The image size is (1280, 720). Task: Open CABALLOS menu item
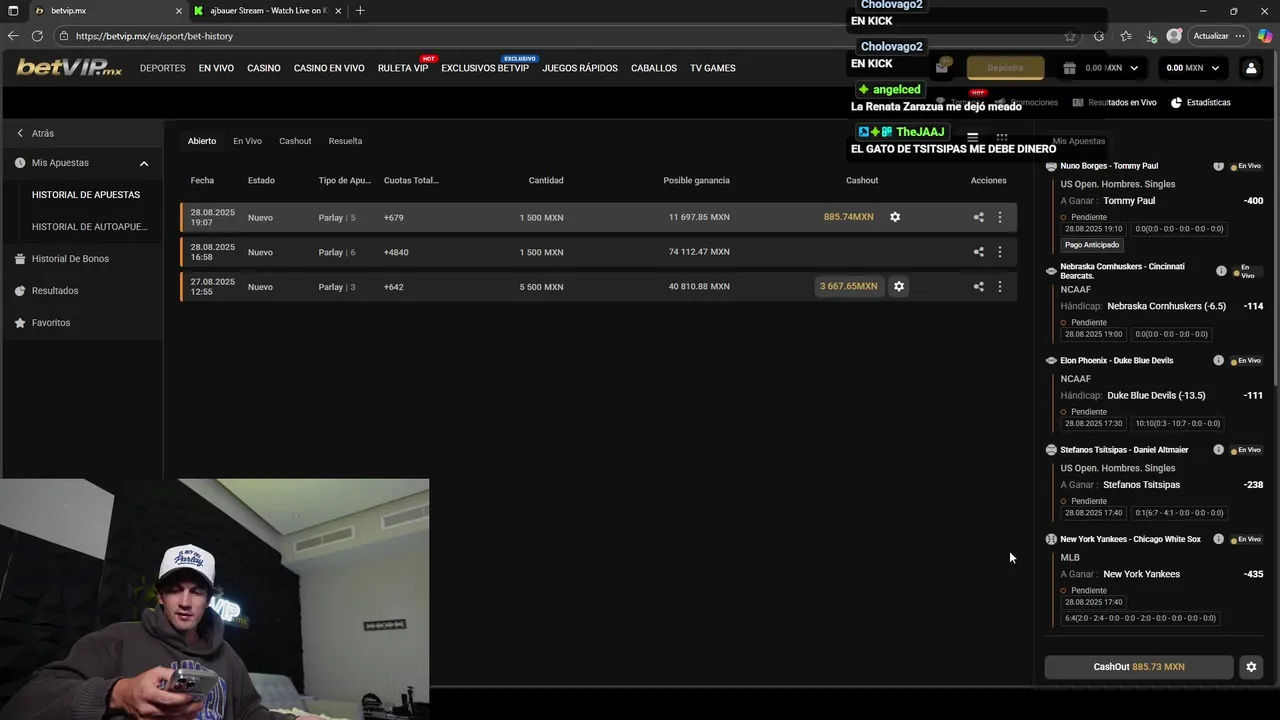pos(654,68)
